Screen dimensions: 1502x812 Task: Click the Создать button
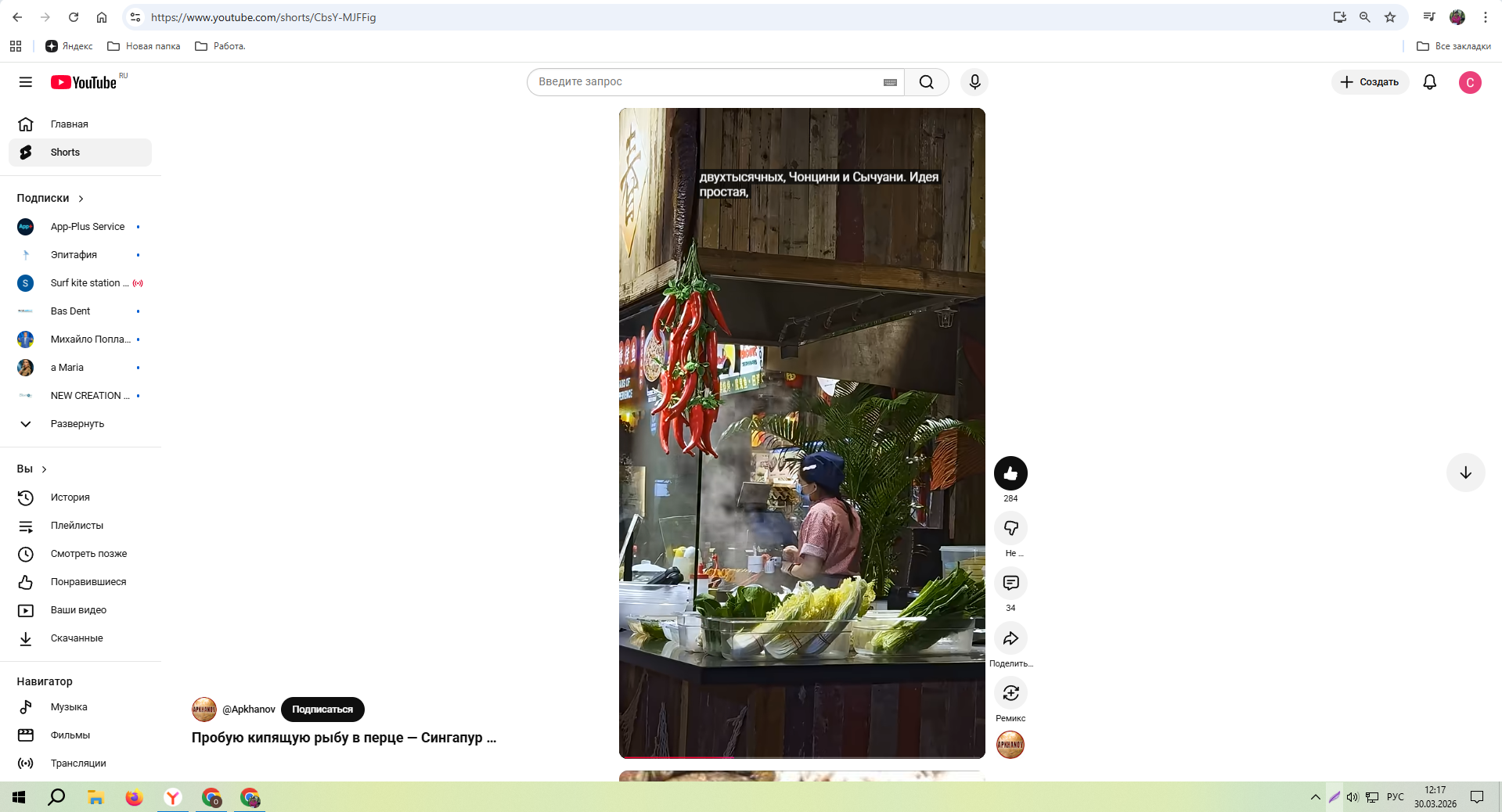pyautogui.click(x=1370, y=82)
